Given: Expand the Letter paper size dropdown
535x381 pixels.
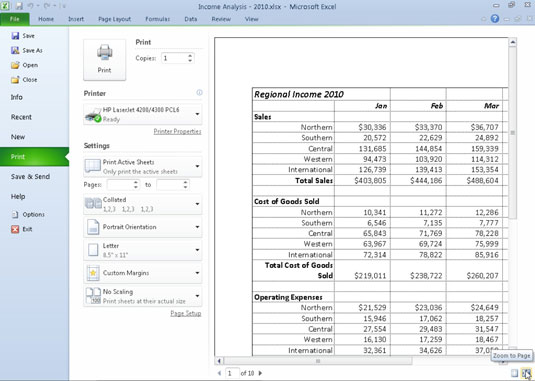Looking at the screenshot, I should (x=197, y=250).
